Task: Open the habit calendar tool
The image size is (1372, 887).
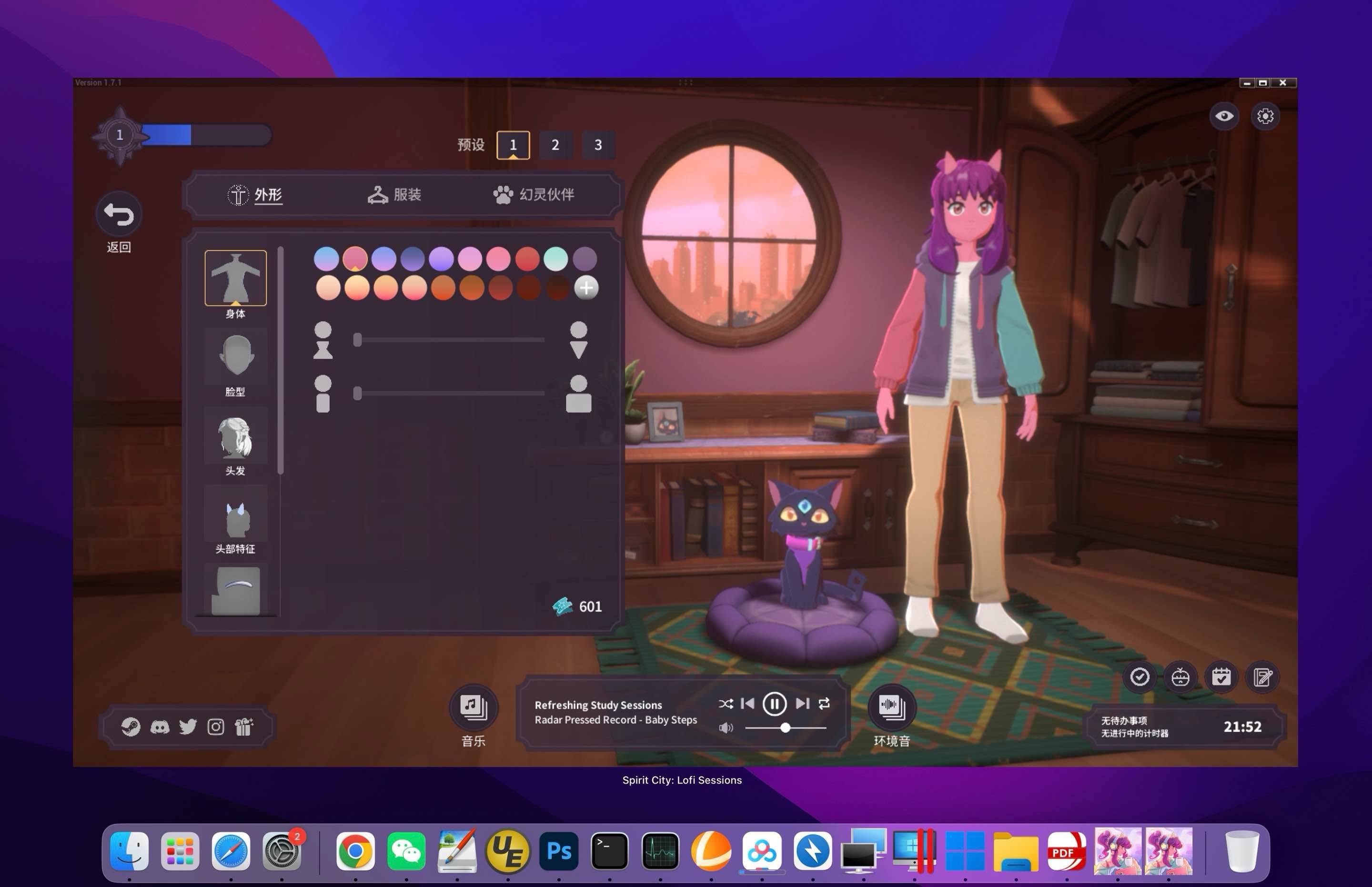Action: point(1221,677)
